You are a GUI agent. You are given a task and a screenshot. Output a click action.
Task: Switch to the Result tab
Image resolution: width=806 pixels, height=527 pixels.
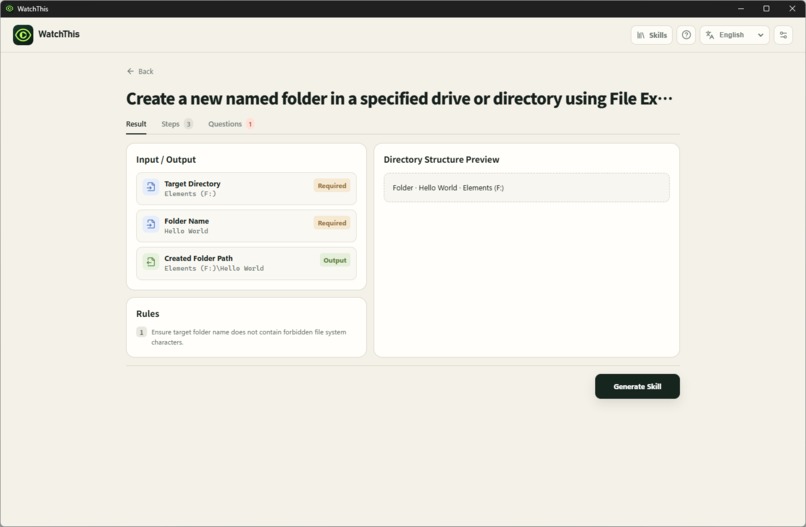click(136, 124)
